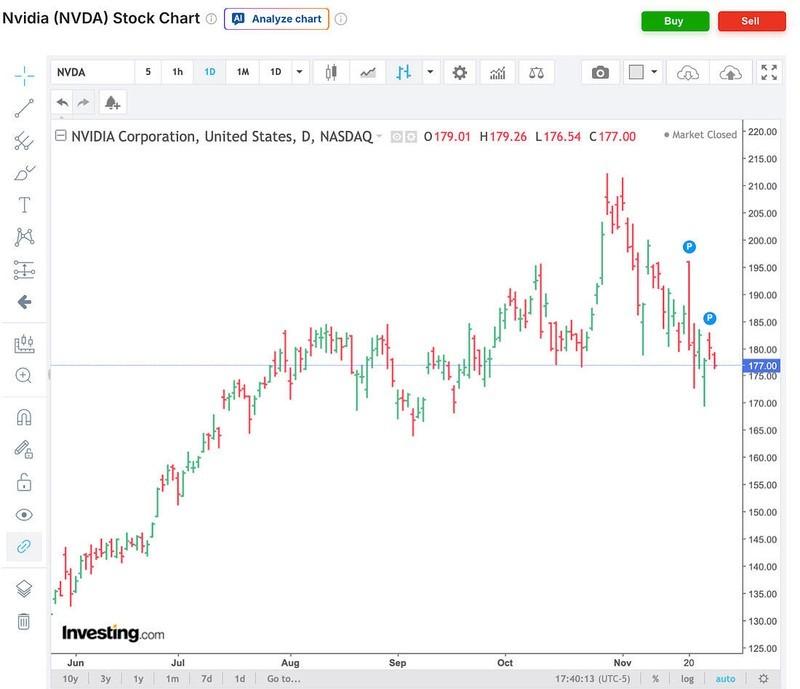Open the indicators chart icon
Image resolution: width=800 pixels, height=689 pixels.
tap(495, 72)
